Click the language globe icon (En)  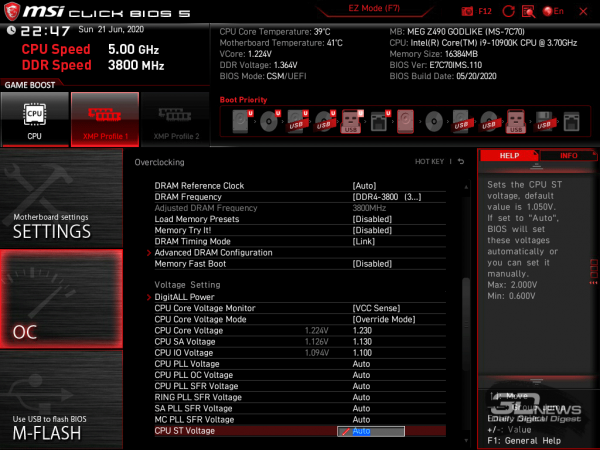coord(549,10)
